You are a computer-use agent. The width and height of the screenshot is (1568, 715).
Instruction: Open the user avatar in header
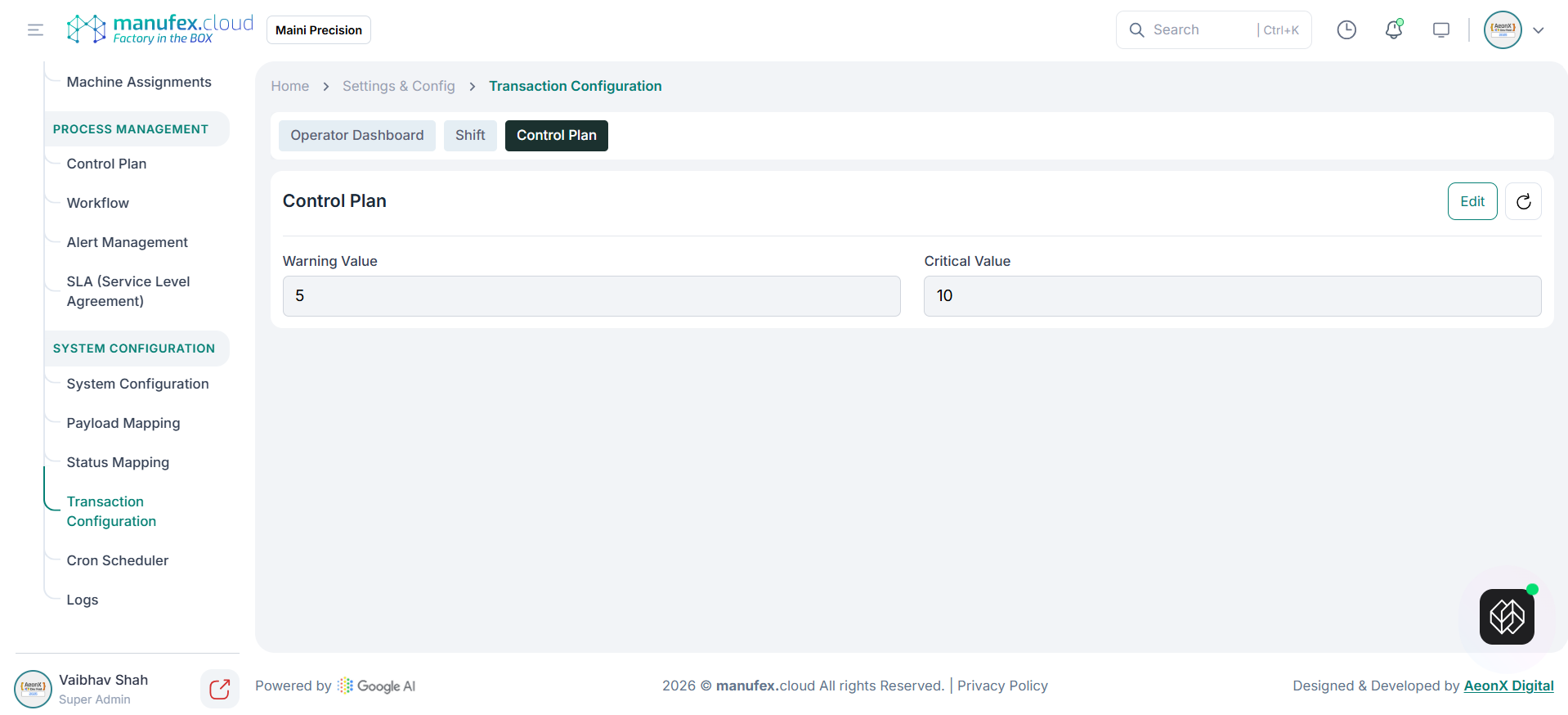[1503, 30]
